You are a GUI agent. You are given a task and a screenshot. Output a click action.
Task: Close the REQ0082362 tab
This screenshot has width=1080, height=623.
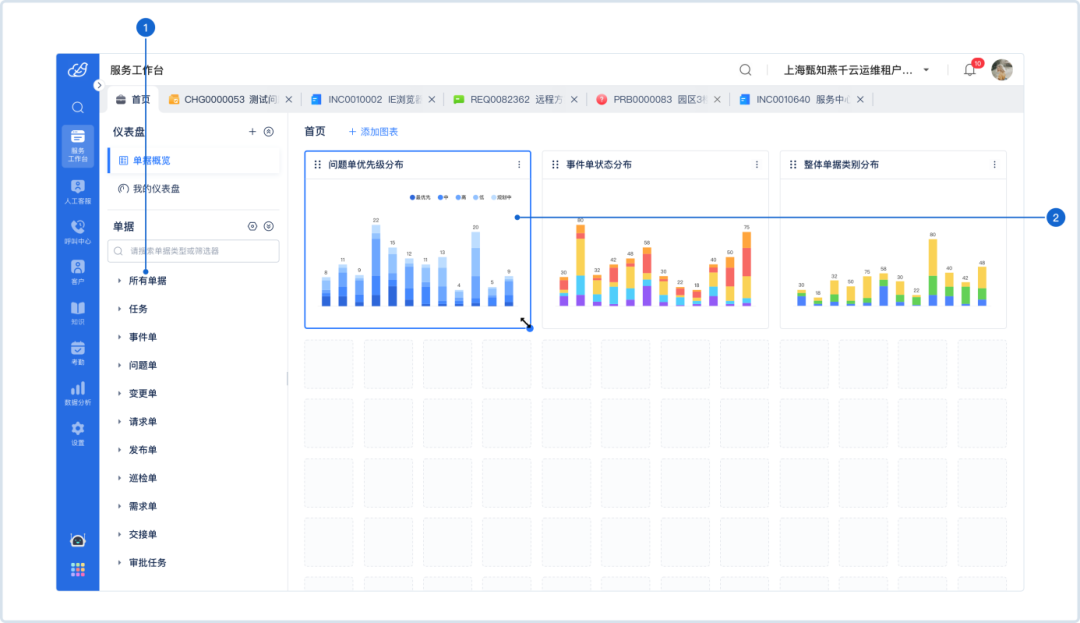[574, 99]
